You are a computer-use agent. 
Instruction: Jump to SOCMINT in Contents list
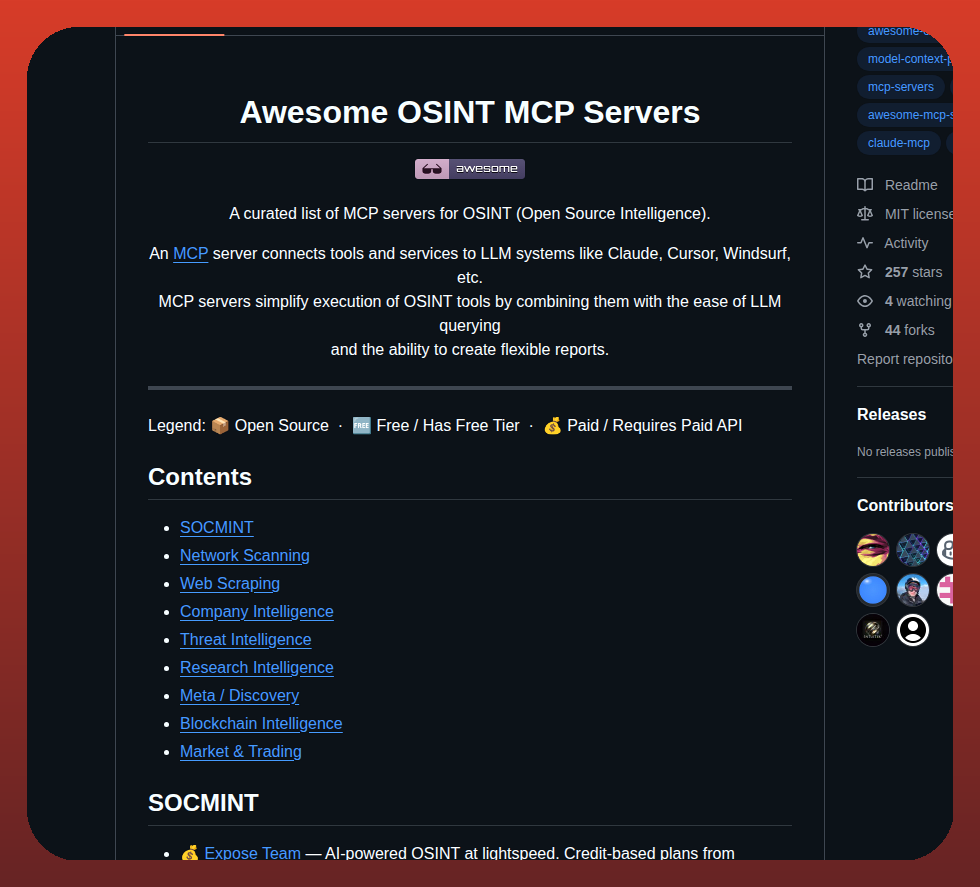point(216,528)
